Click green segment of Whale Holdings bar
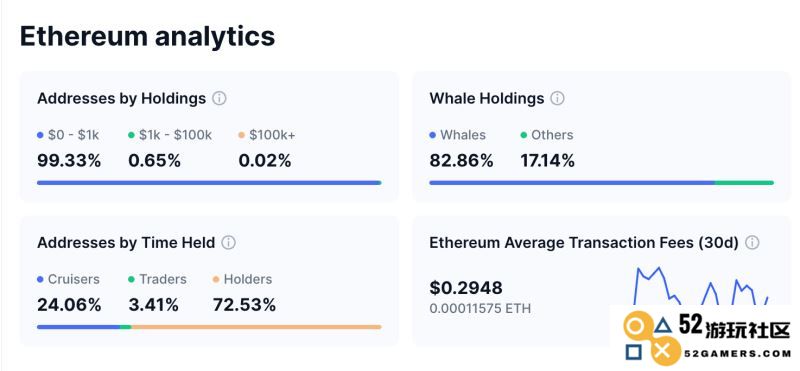 click(x=744, y=183)
